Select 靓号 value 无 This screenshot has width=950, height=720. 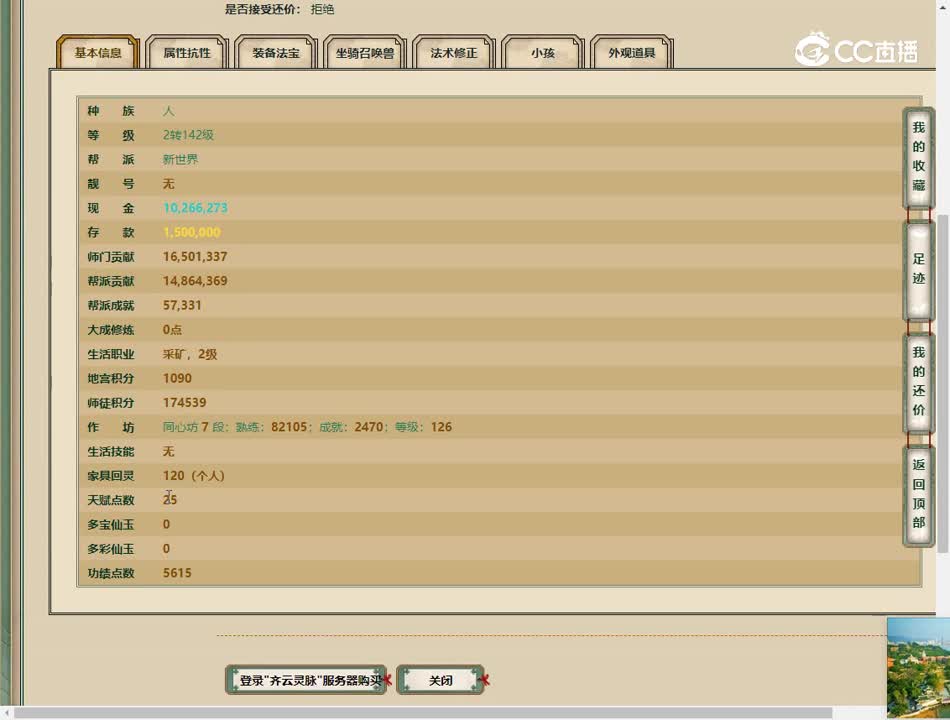pyautogui.click(x=168, y=184)
